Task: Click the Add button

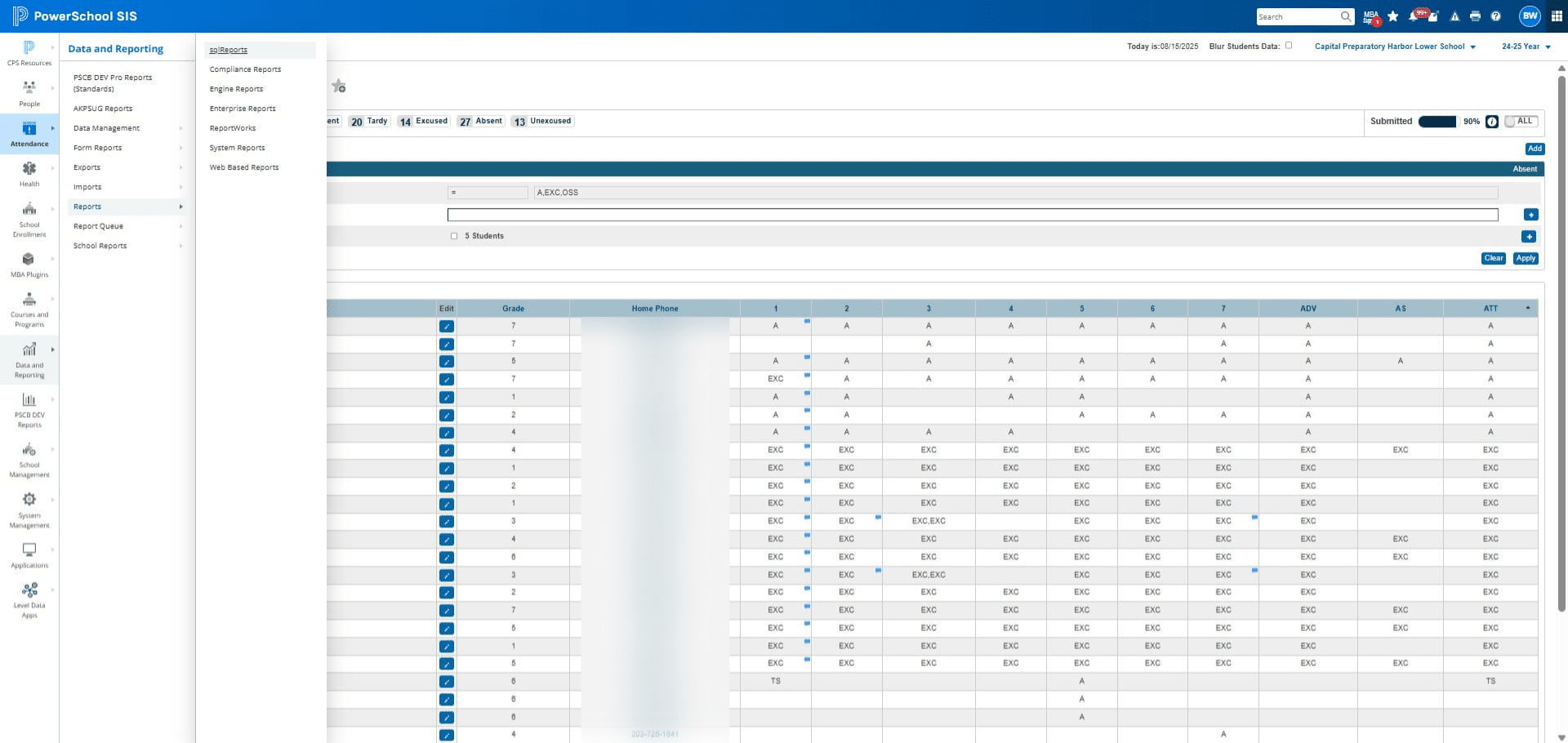Action: point(1535,149)
